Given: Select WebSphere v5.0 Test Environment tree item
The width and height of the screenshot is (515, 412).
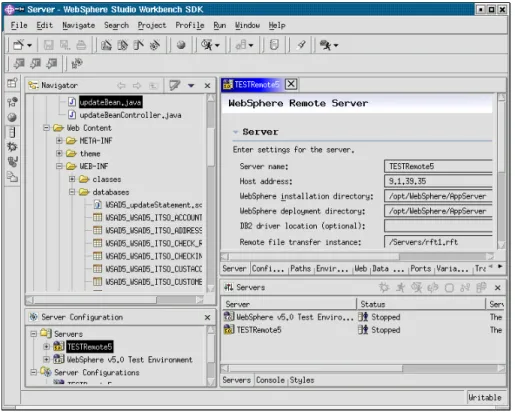Looking at the screenshot, I should click(130, 360).
